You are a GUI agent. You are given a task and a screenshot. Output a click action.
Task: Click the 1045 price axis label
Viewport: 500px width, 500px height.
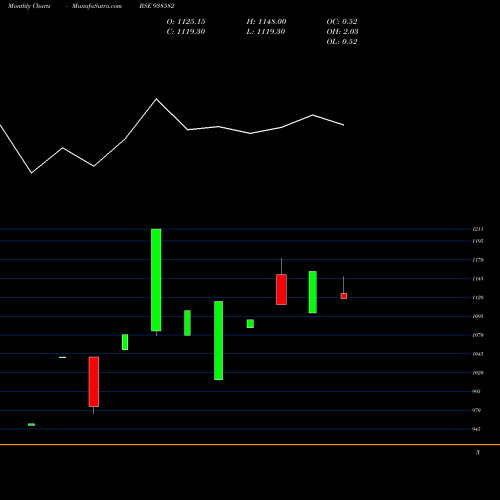[478, 354]
